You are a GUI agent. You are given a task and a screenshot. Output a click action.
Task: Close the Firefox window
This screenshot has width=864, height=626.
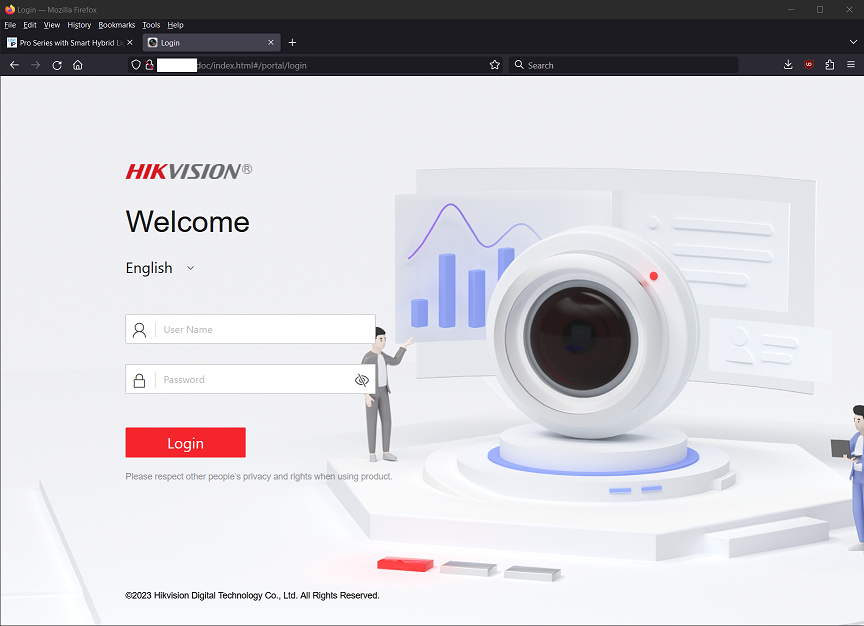coord(849,9)
